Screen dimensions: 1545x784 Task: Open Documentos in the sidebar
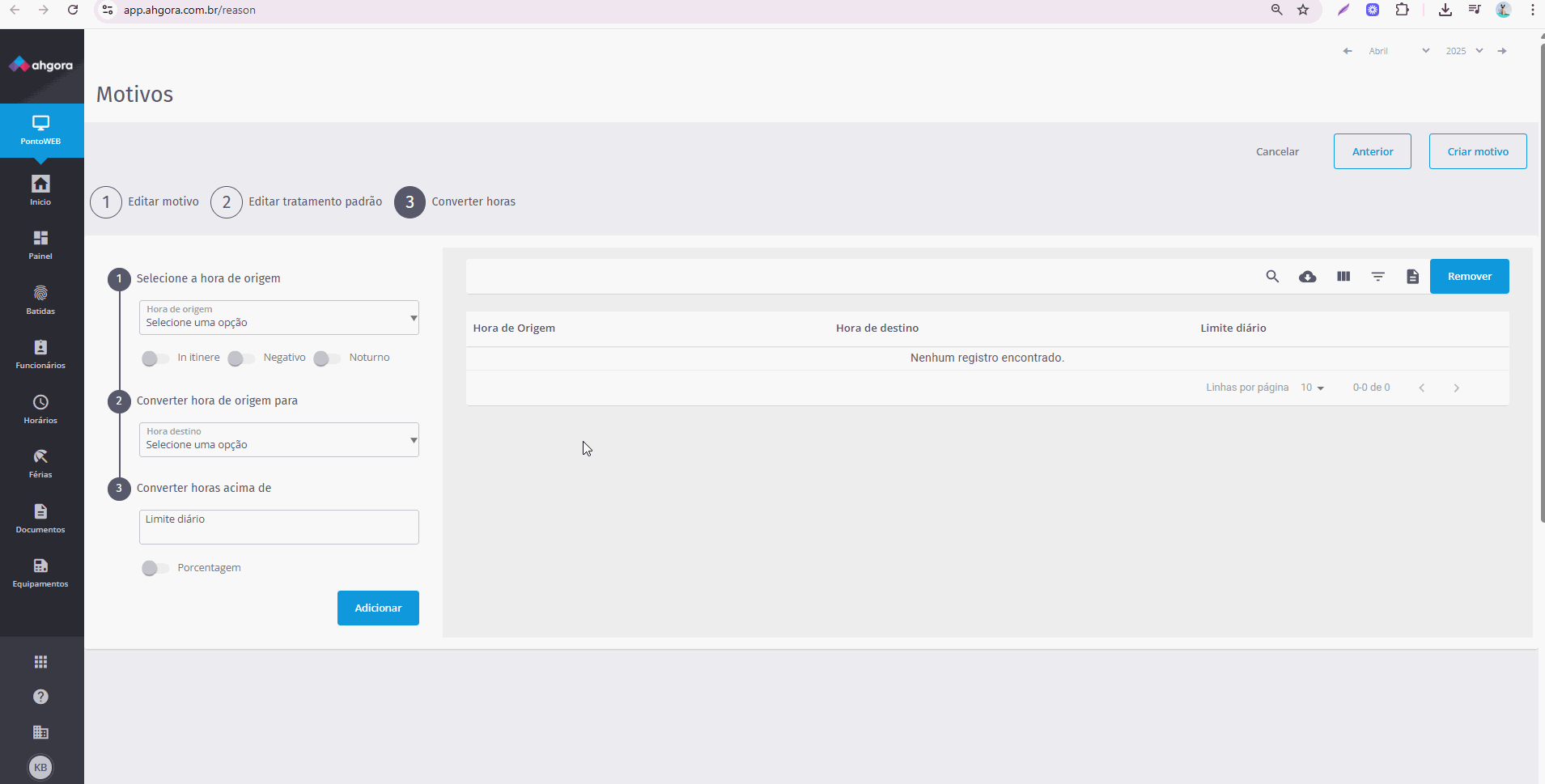(x=40, y=518)
